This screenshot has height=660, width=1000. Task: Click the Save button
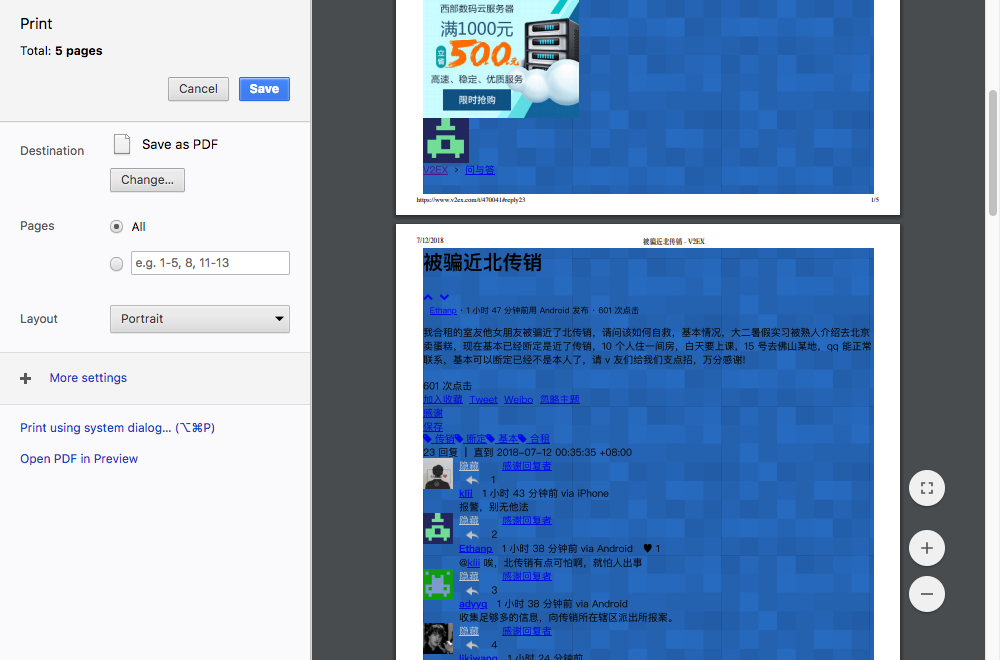264,89
